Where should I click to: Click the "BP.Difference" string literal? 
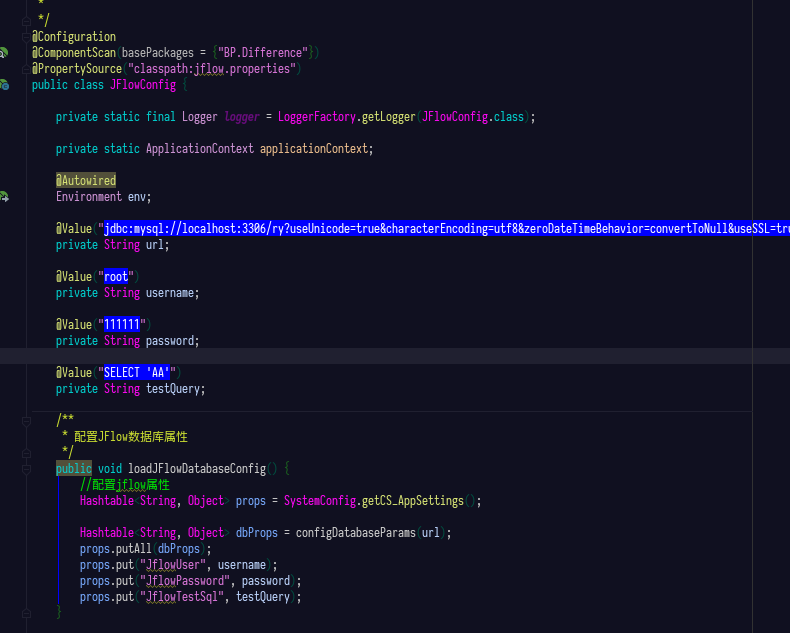tap(262, 53)
